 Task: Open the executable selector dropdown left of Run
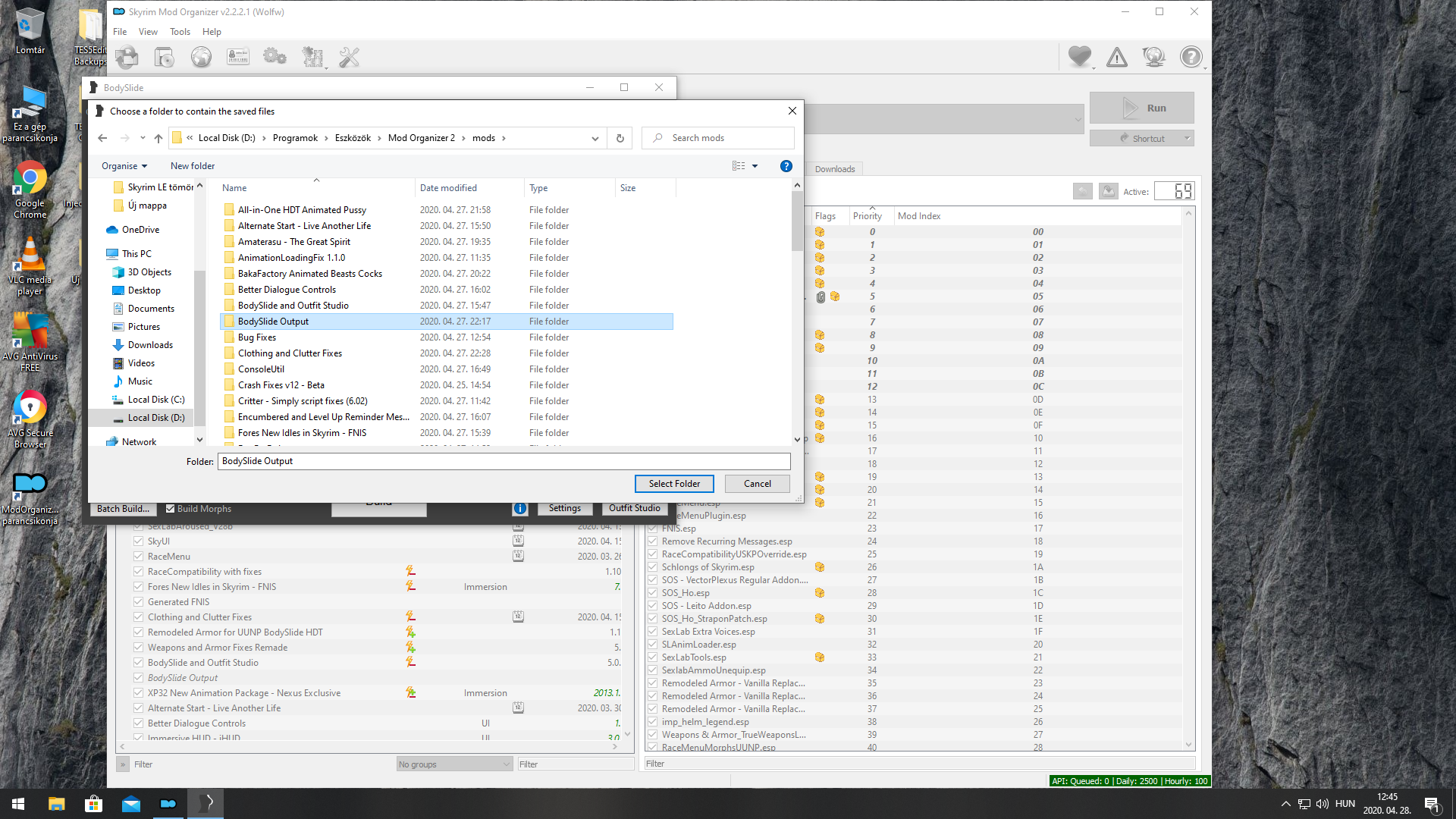click(1078, 119)
